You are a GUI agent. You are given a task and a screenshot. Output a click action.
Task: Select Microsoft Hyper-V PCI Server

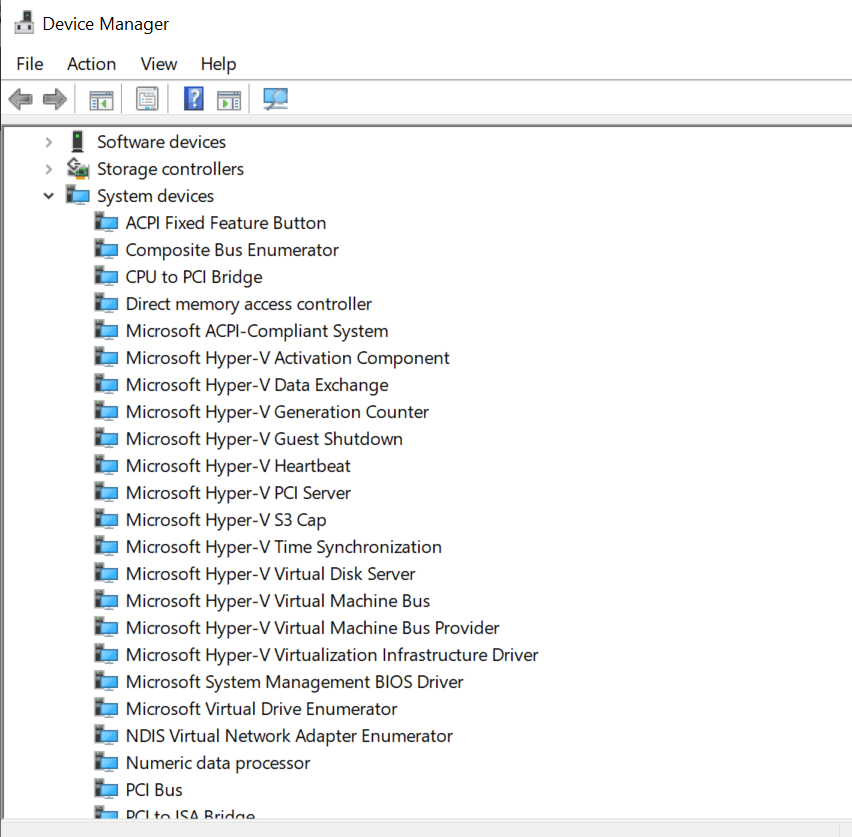click(238, 493)
